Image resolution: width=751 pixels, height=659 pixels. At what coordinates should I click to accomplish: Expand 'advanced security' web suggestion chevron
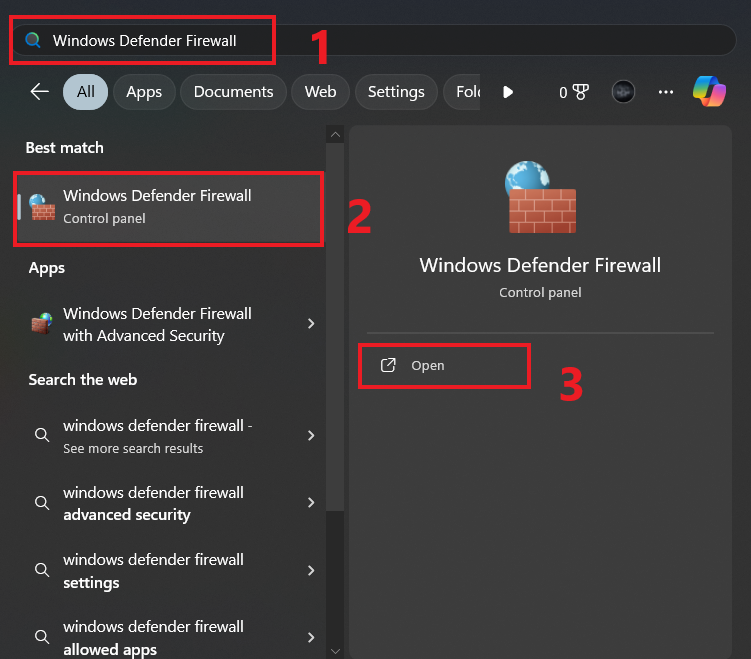311,502
